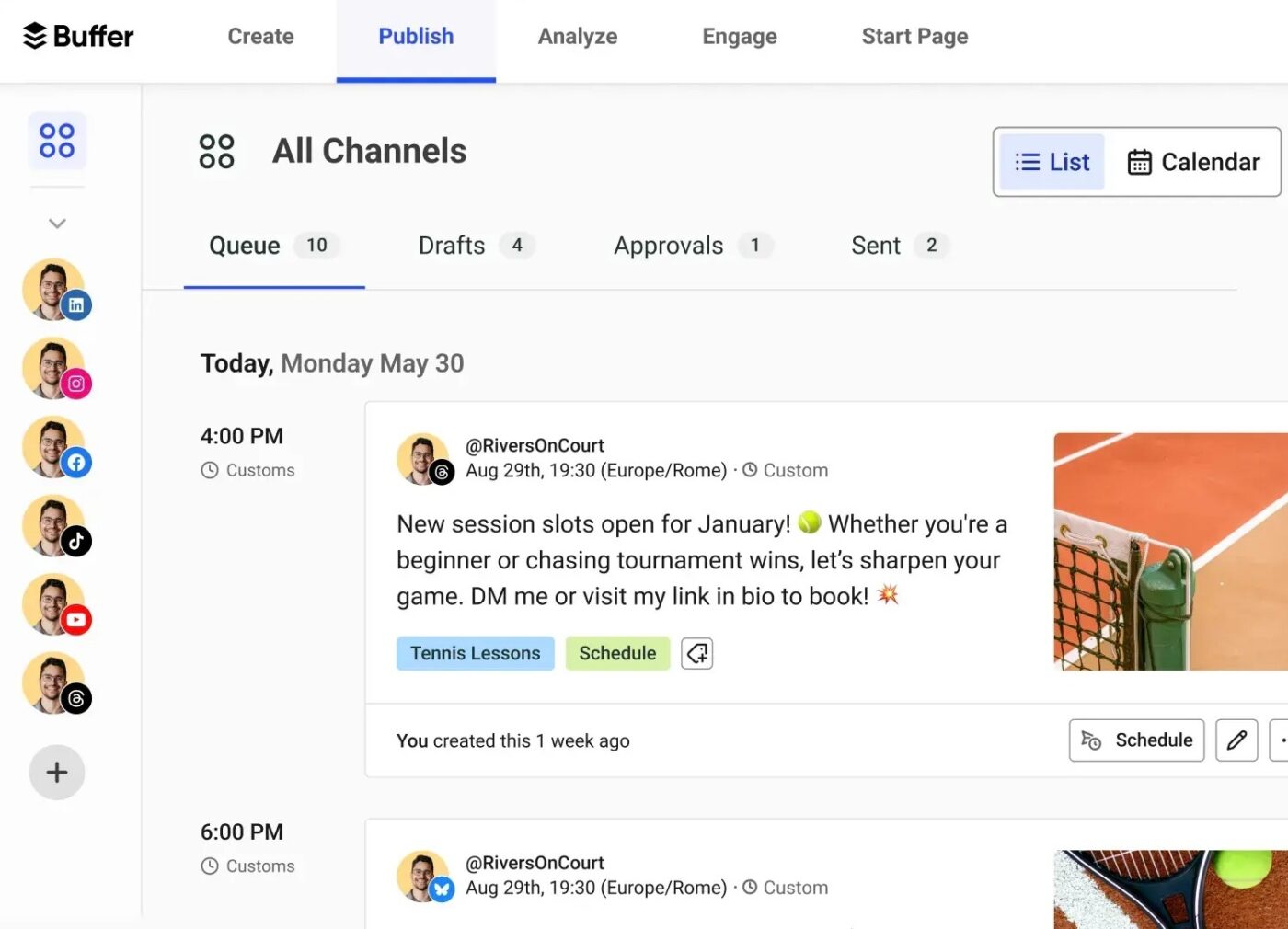
Task: Open the tennis court net image thumbnail
Action: click(1170, 552)
